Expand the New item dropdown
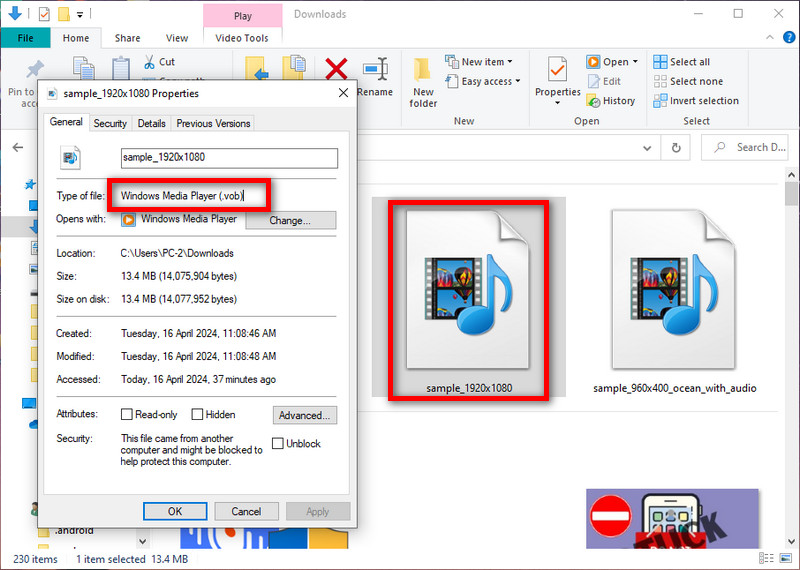The height and width of the screenshot is (570, 800). tap(510, 62)
